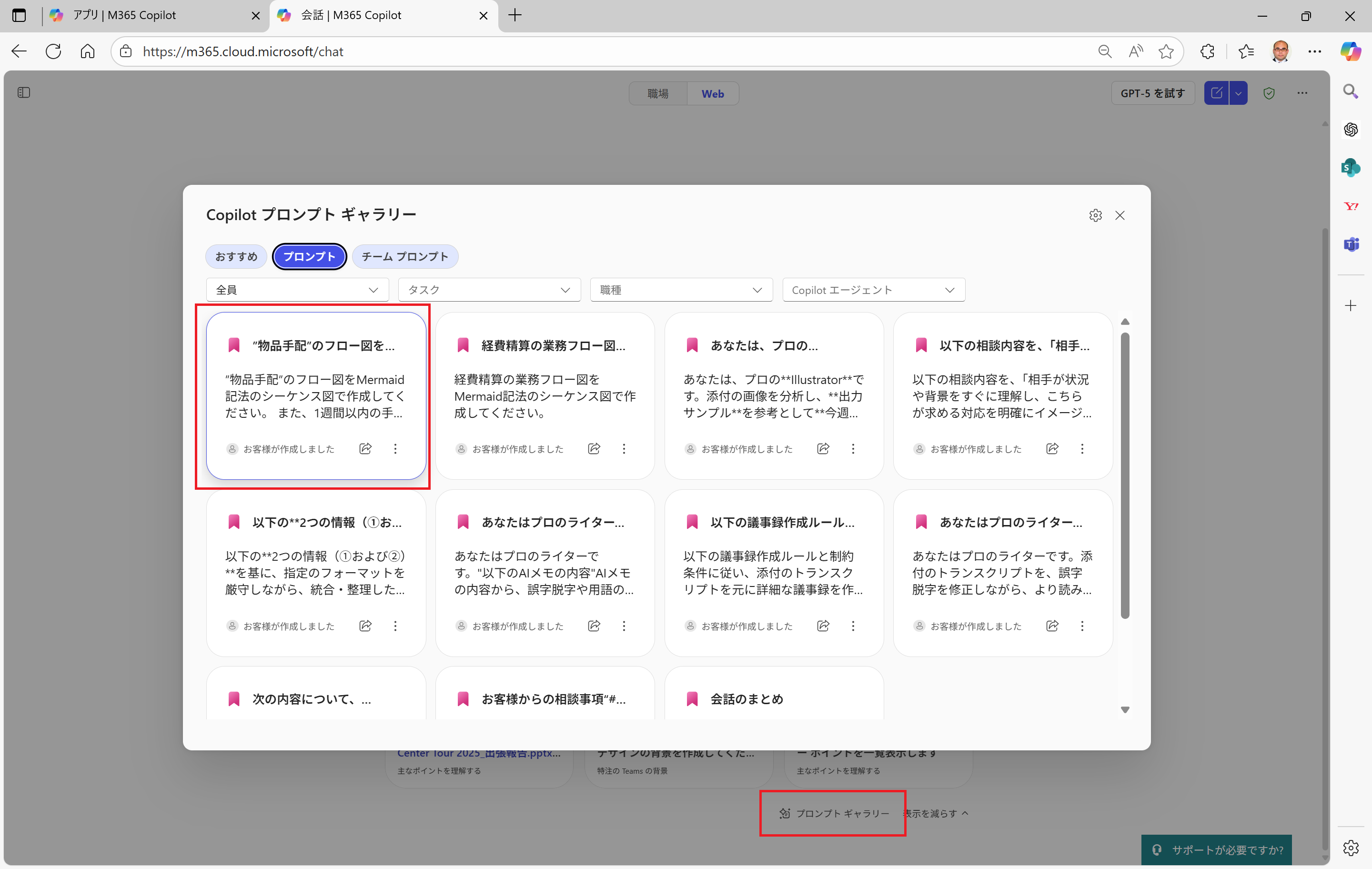
Task: Select the おすすめ filter pill
Action: coord(236,256)
